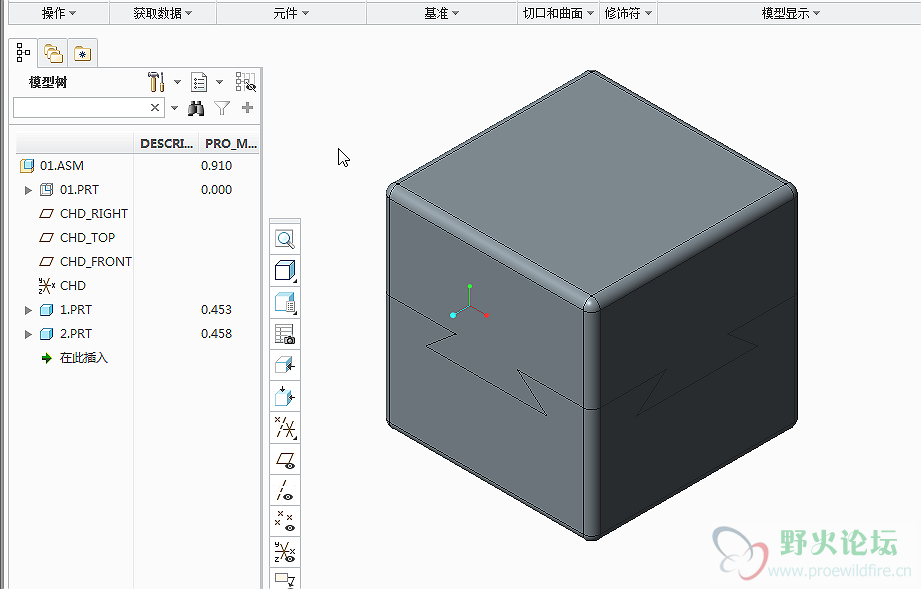Click the csys icon beside CHD
Viewport: 921px width, 589px height.
[46, 286]
